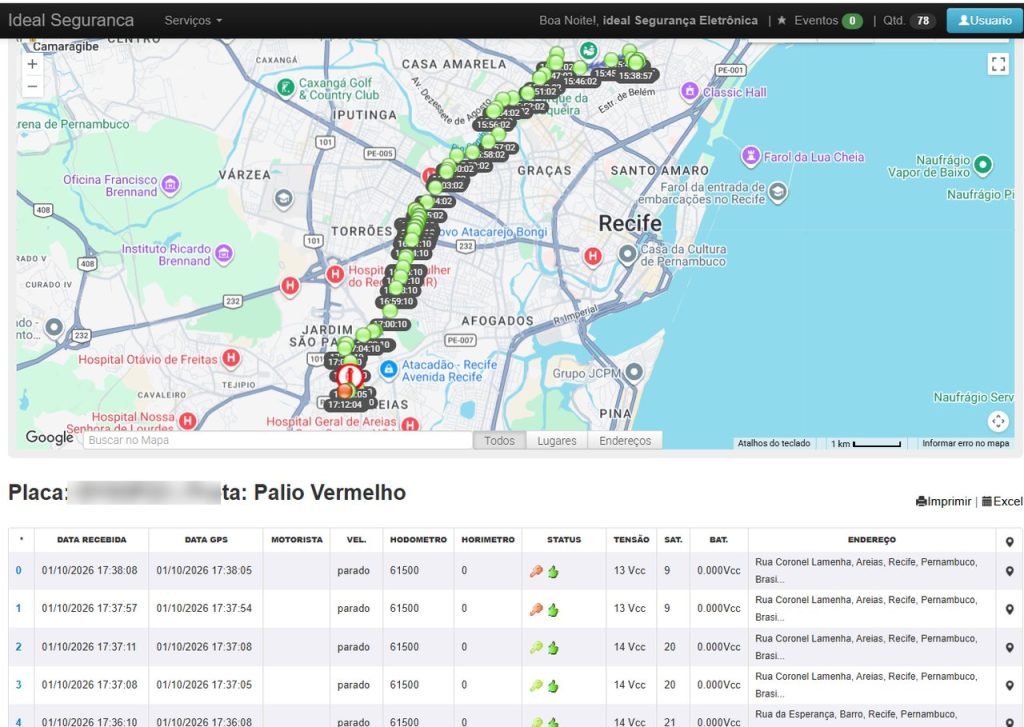Zoom in on the map
Screen dimensions: 1024x727
point(32,64)
